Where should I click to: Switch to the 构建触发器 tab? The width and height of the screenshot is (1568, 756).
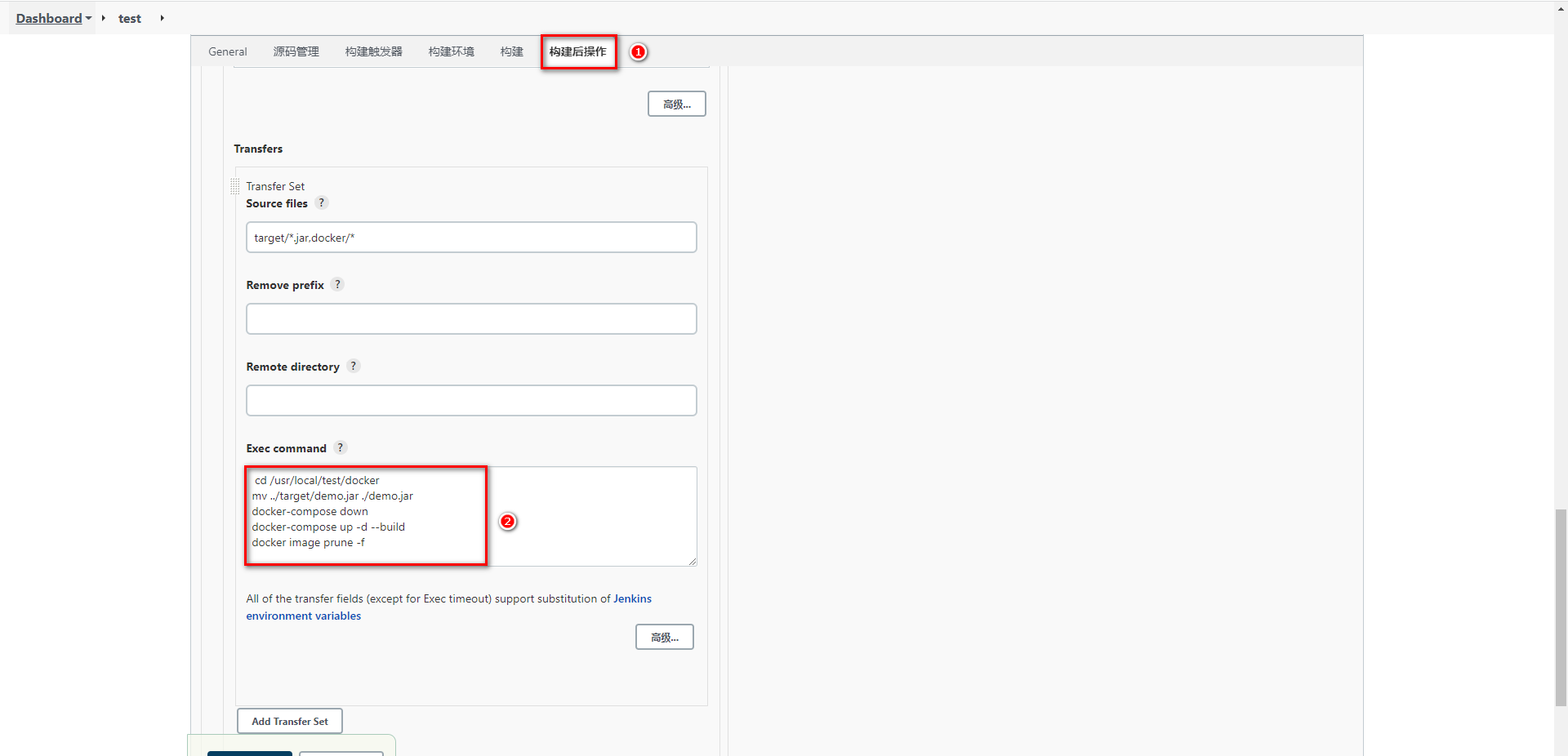point(373,51)
